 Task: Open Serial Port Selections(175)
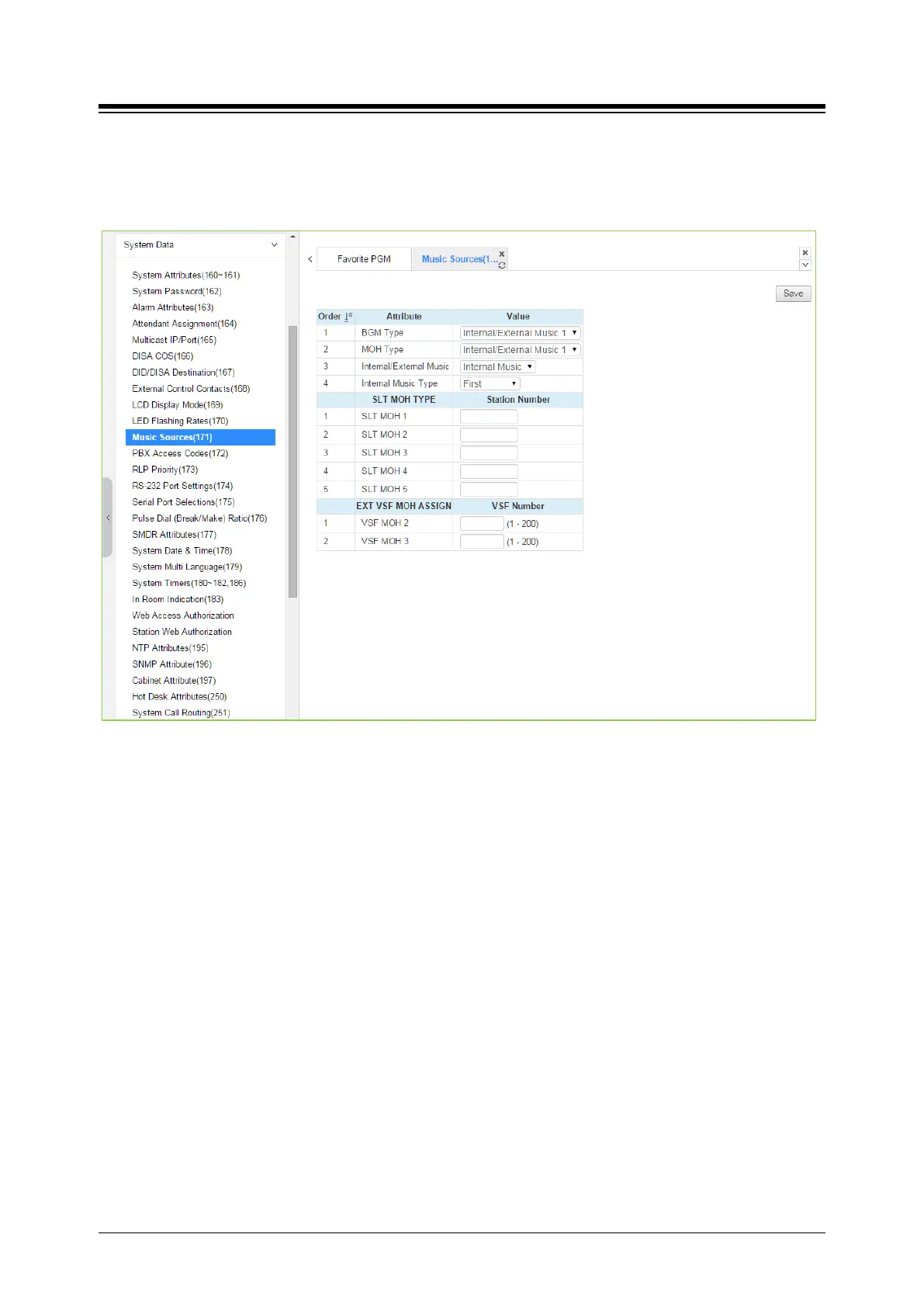[x=183, y=502]
